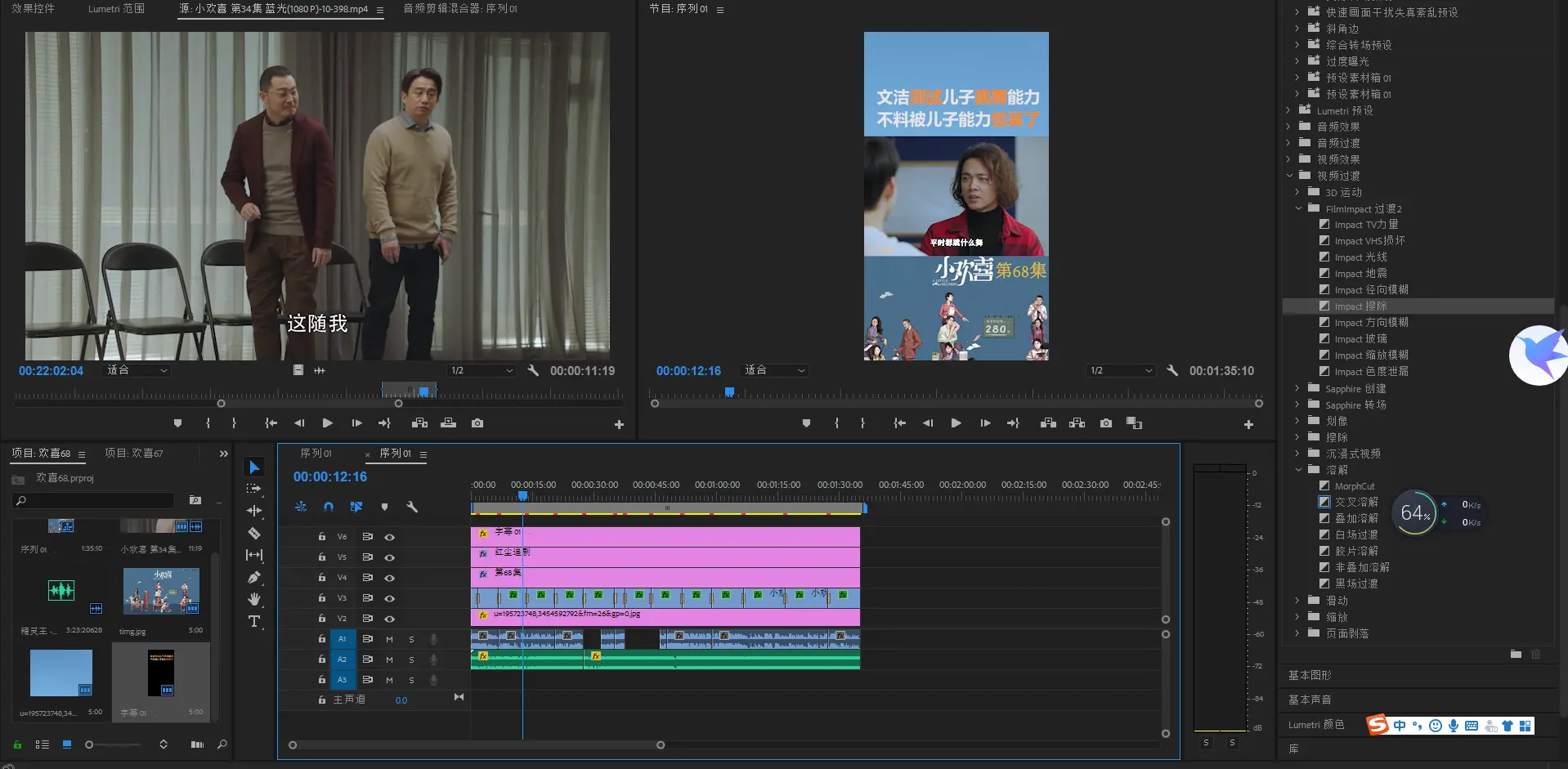
Task: Play the Program monitor sequence
Action: [956, 423]
